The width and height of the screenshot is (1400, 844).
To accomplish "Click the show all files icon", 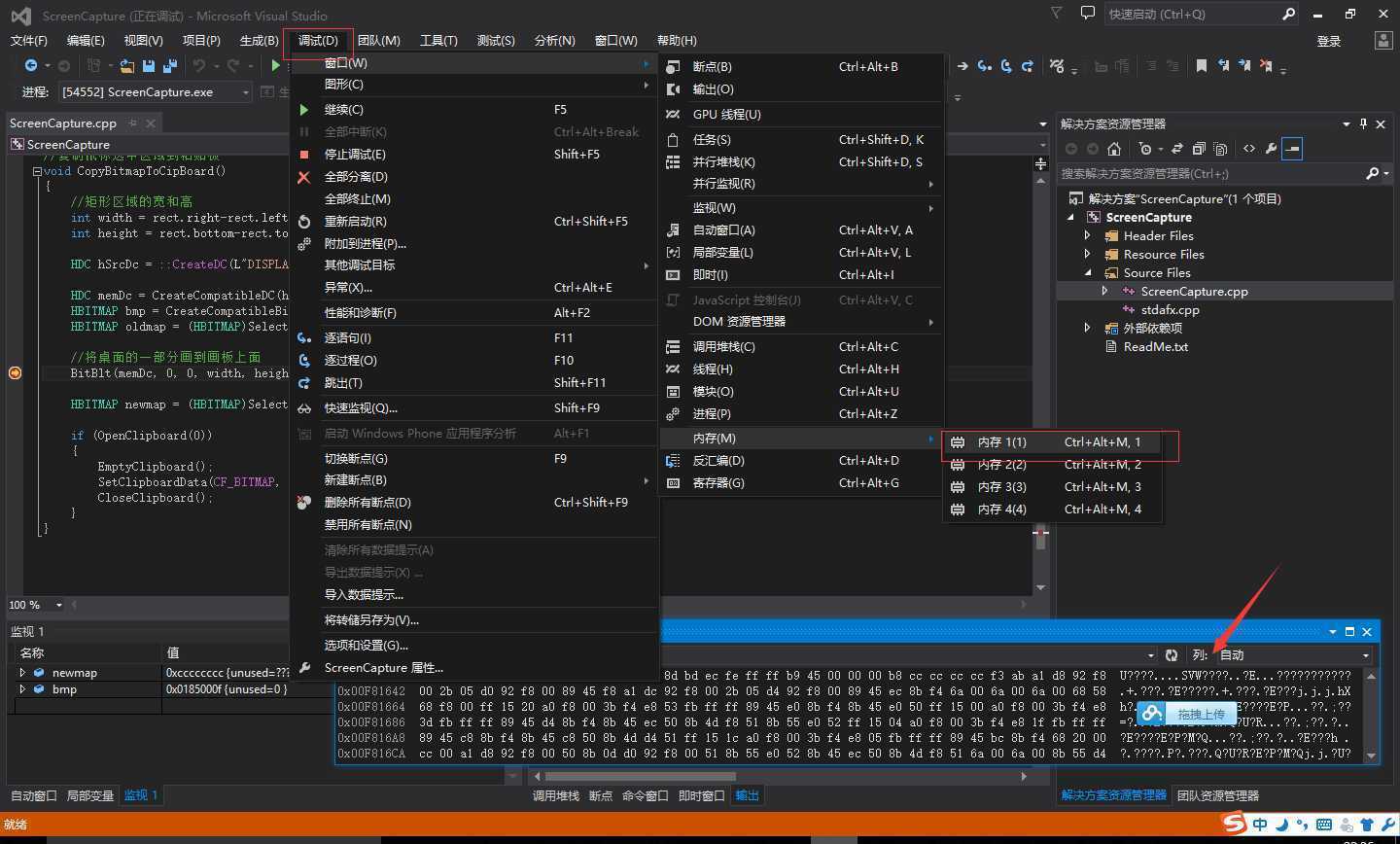I will coord(1221,149).
